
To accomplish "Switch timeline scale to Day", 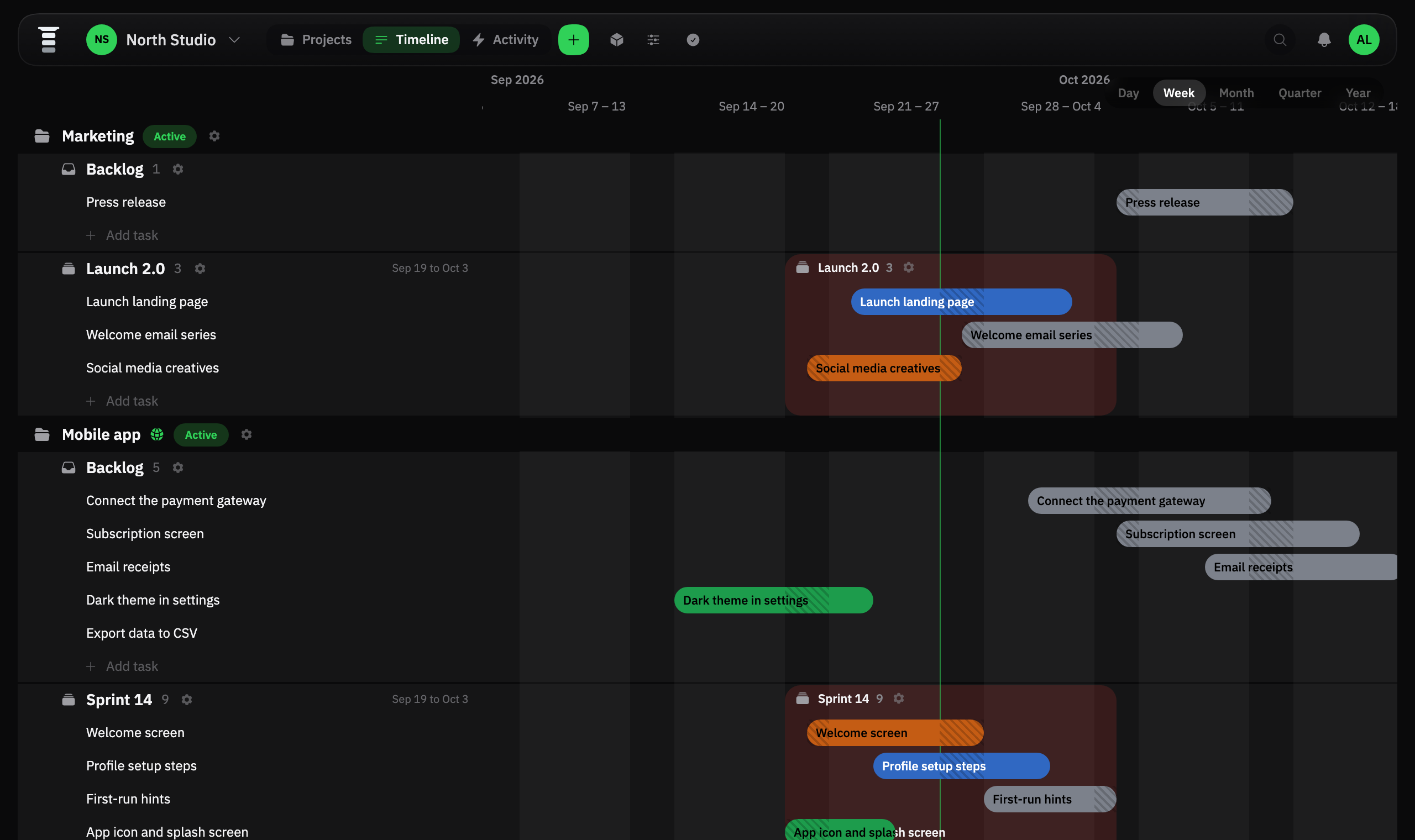I will (x=1128, y=93).
